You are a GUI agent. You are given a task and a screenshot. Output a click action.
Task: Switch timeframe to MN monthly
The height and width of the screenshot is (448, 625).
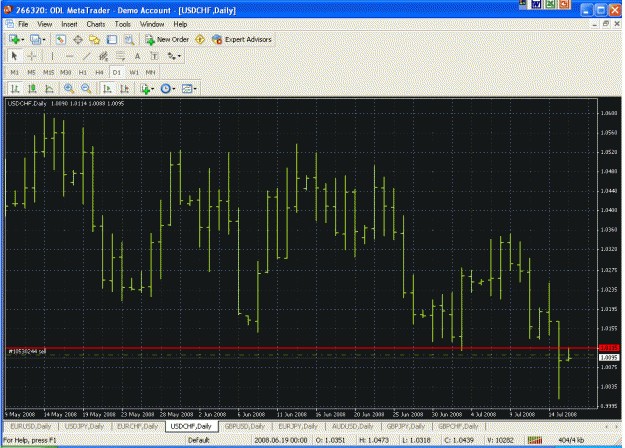[150, 73]
